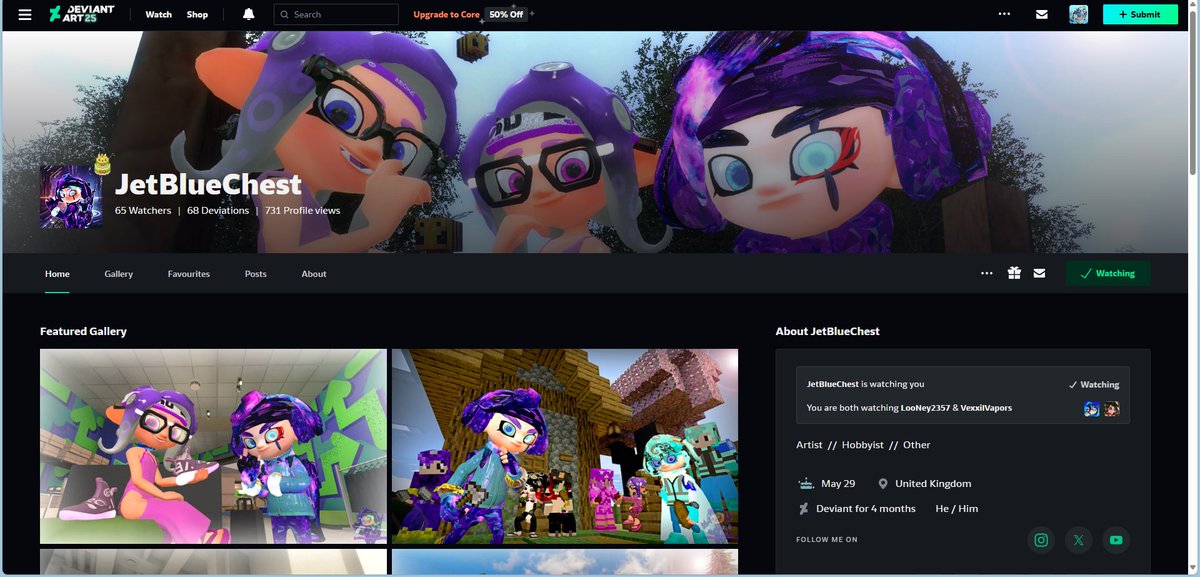Open the hamburger navigation menu
The image size is (1200, 577).
(x=25, y=15)
